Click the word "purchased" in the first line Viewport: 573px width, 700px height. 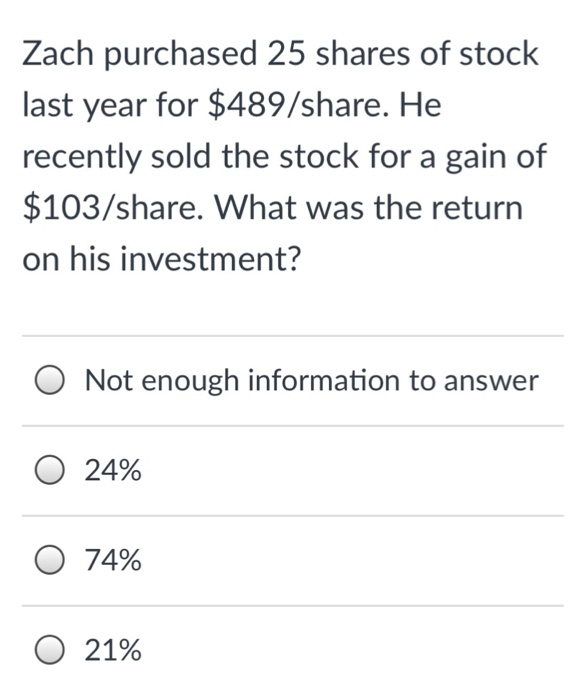[x=181, y=55]
